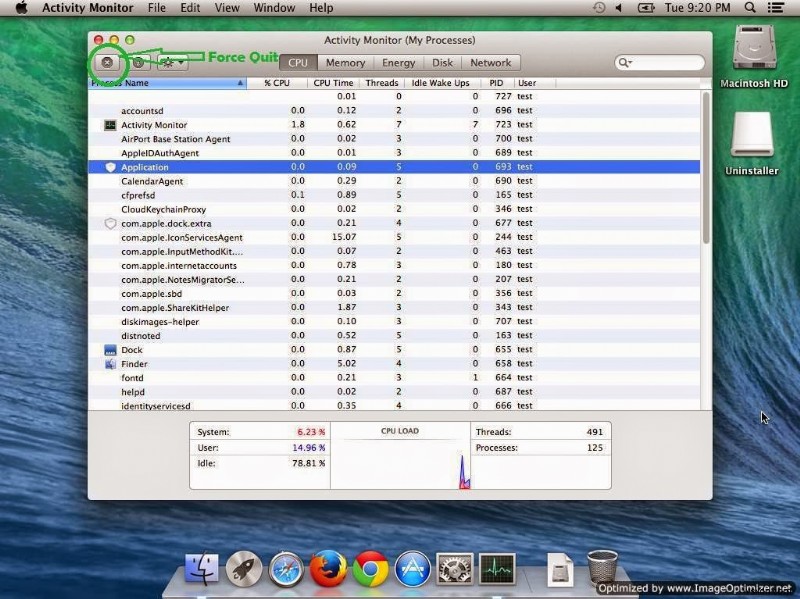Image resolution: width=800 pixels, height=599 pixels.
Task: Click the Dock process icon in the list
Action: coord(112,350)
